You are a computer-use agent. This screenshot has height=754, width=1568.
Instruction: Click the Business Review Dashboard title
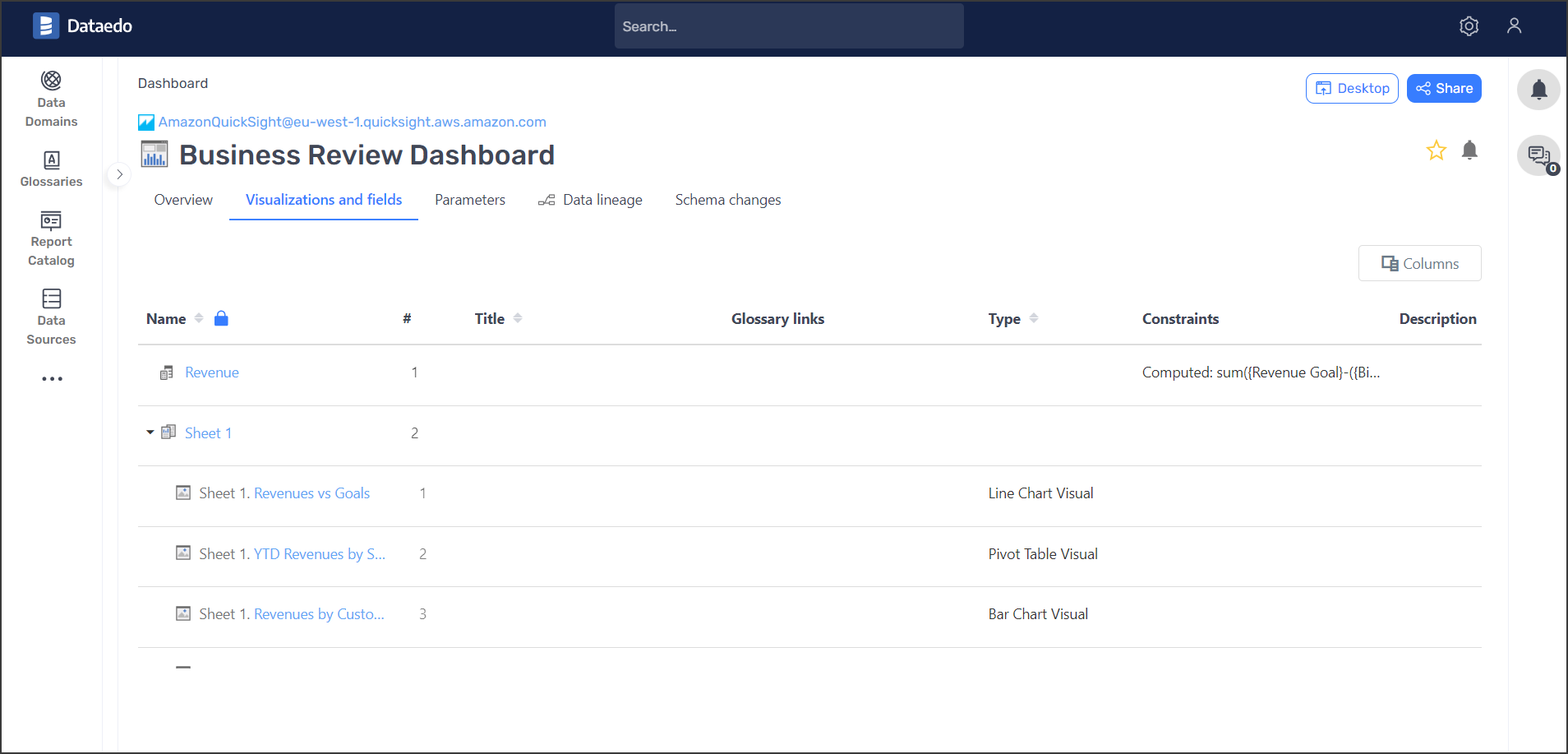point(367,155)
